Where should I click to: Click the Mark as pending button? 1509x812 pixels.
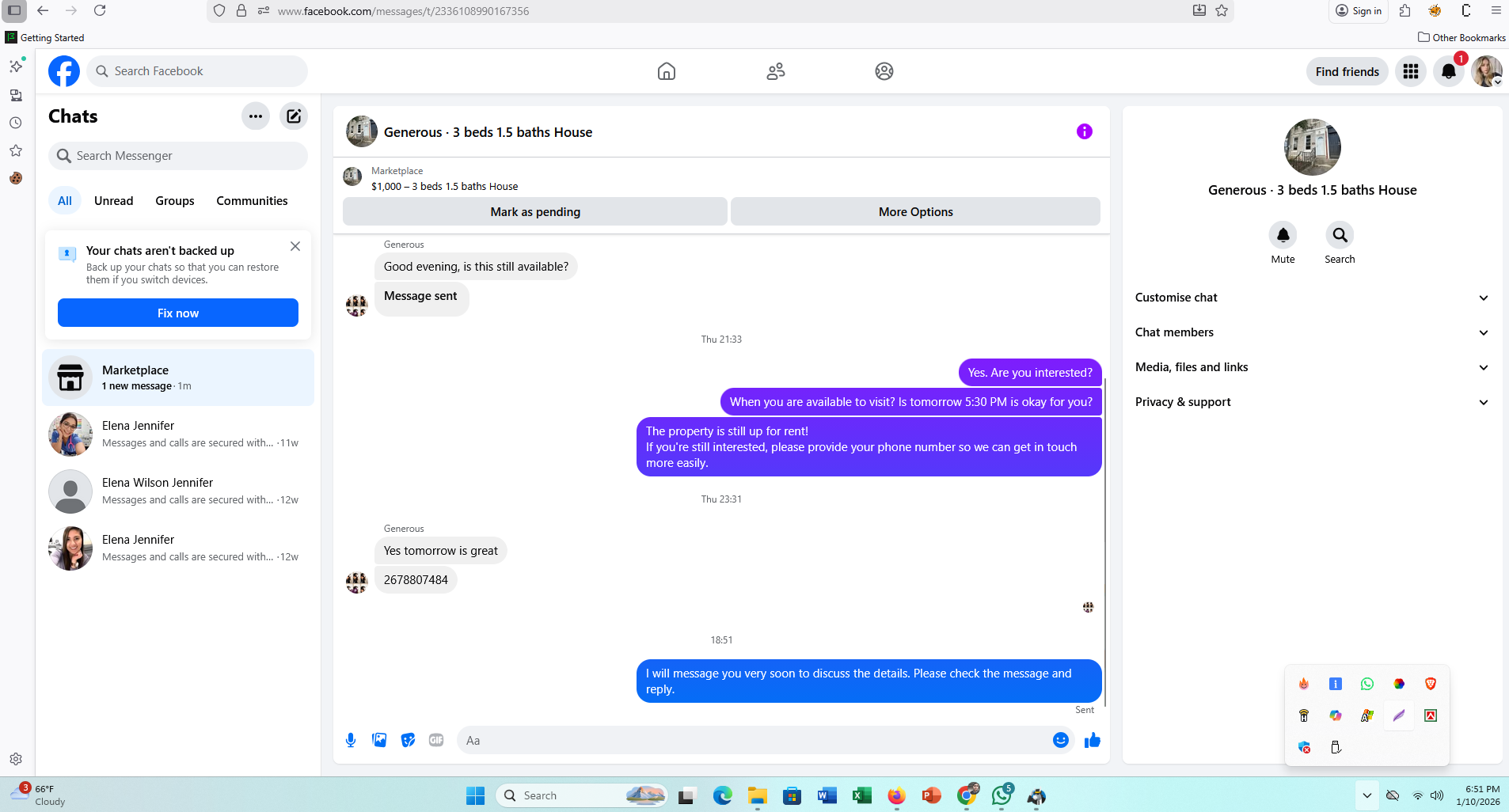coord(535,211)
